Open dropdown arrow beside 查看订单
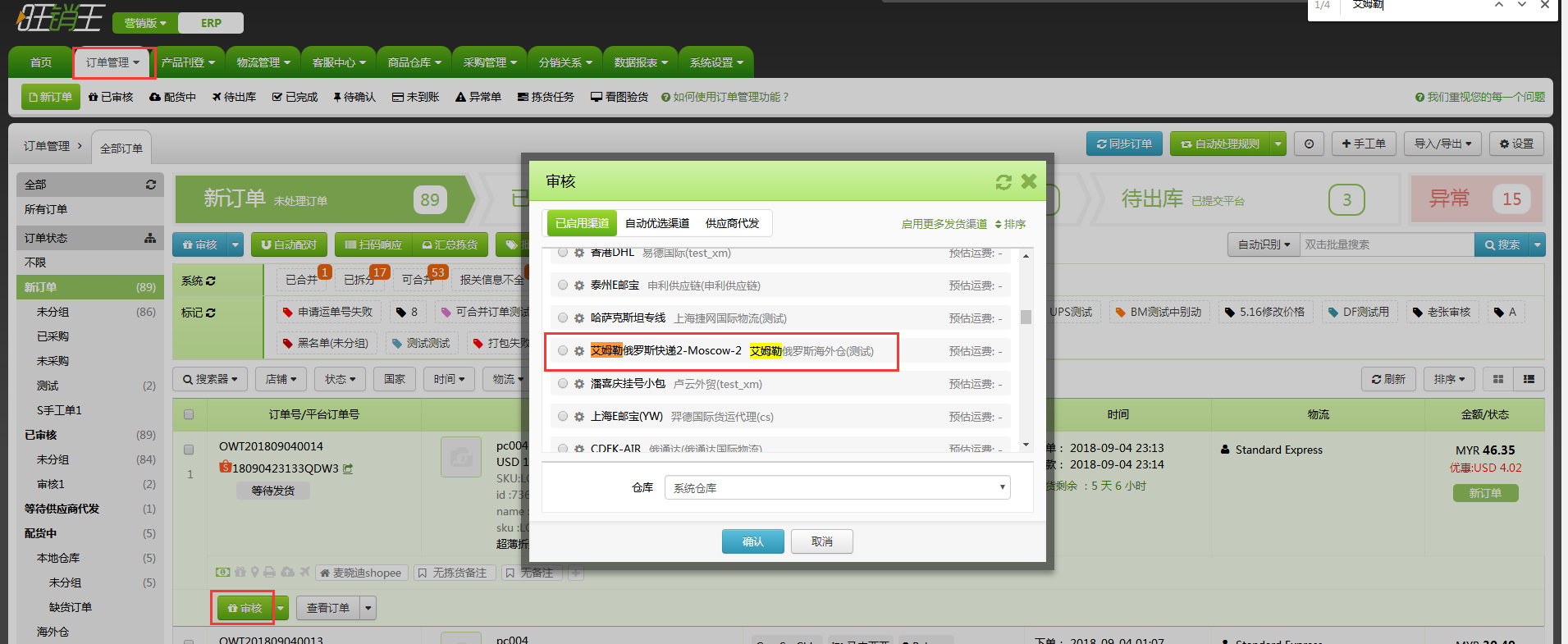The width and height of the screenshot is (1568, 644). [368, 608]
